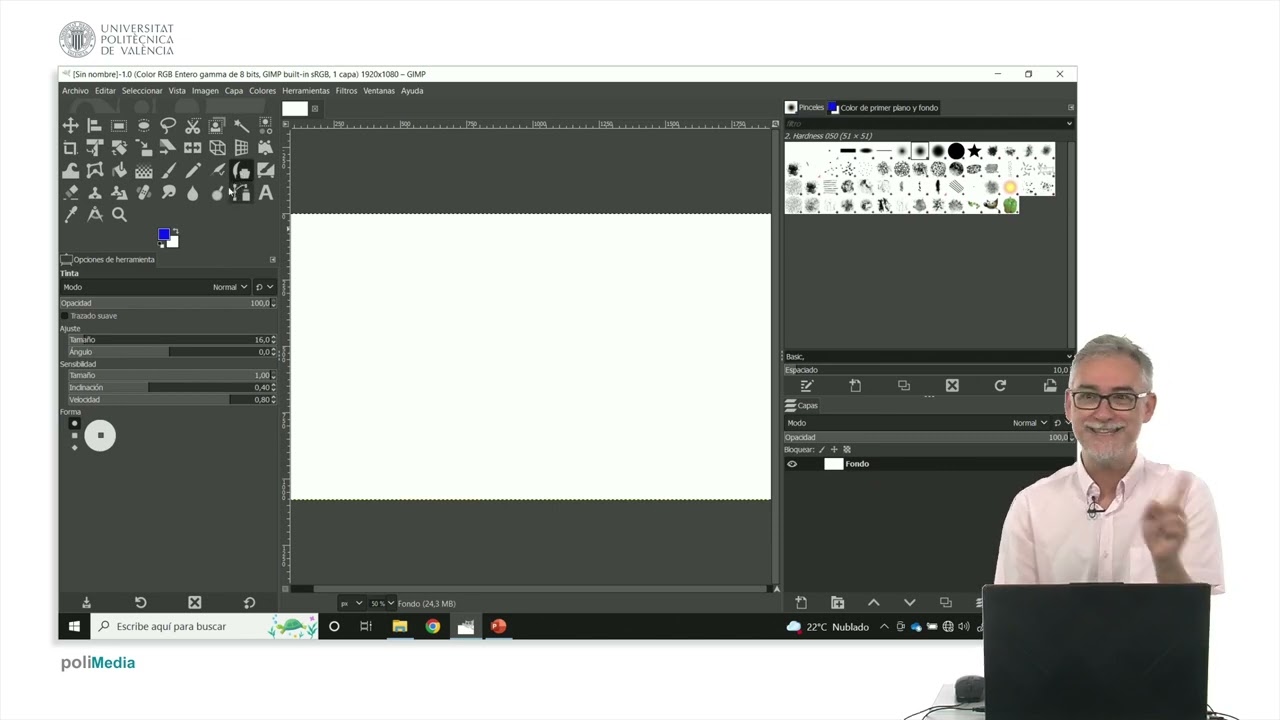
Task: Select the Gradient tool
Action: (x=143, y=170)
